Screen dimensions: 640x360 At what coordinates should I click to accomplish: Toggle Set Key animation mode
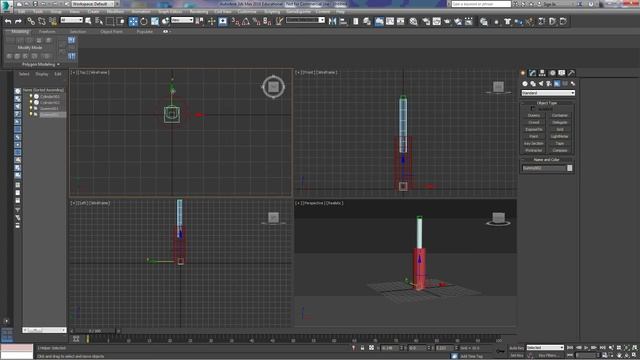pos(516,355)
